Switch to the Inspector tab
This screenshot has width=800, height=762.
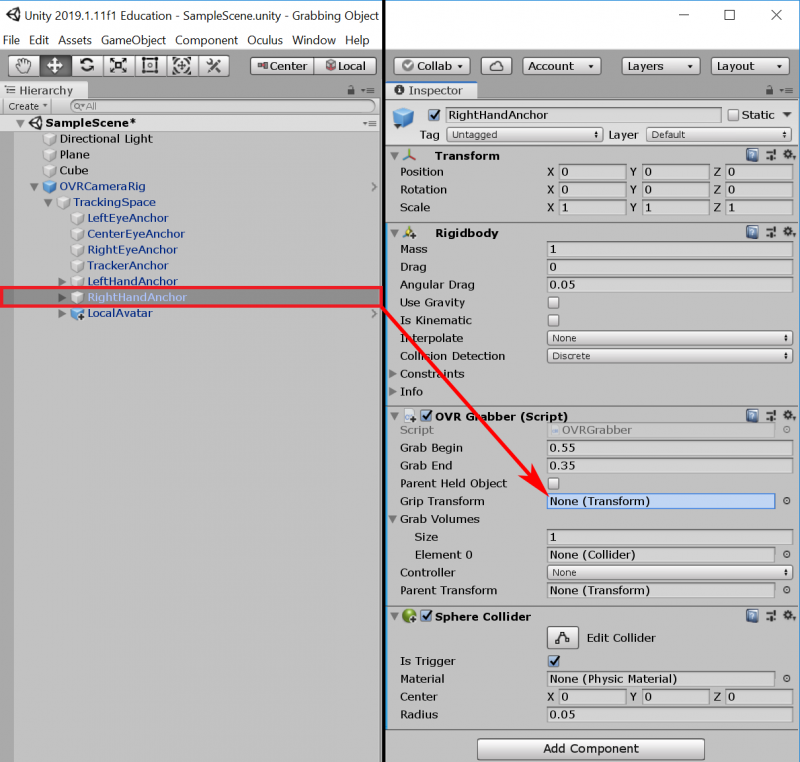coord(431,90)
